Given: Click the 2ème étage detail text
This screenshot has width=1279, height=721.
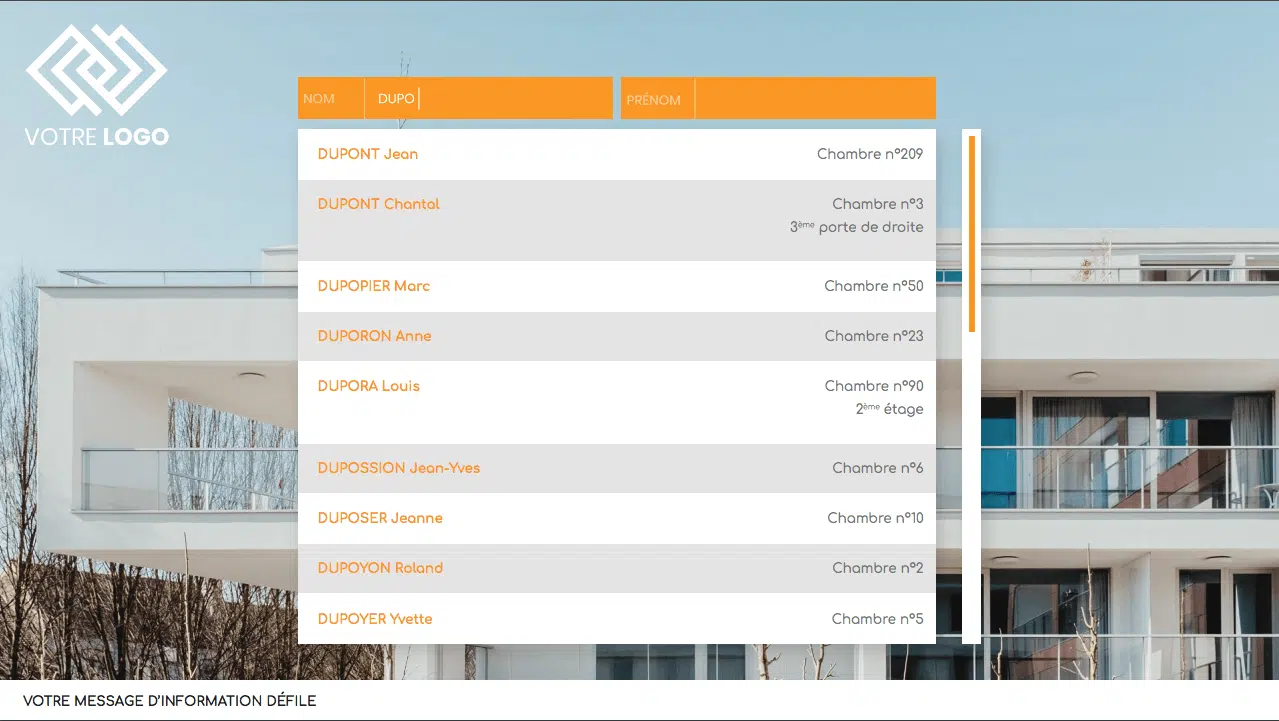Looking at the screenshot, I should pos(889,409).
